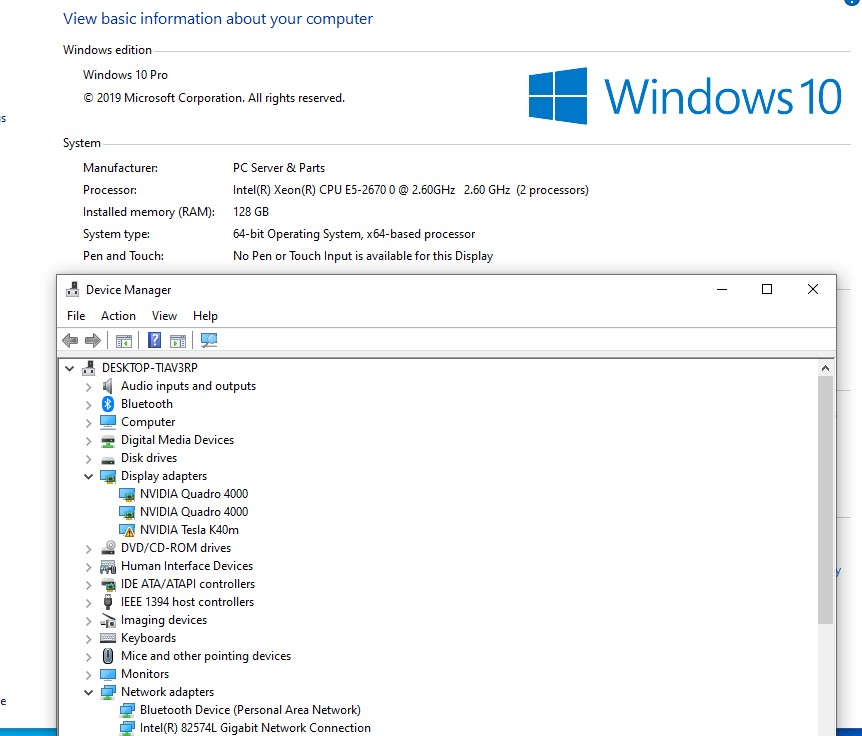This screenshot has width=862, height=736.
Task: Expand the Disk drives category
Action: (89, 458)
